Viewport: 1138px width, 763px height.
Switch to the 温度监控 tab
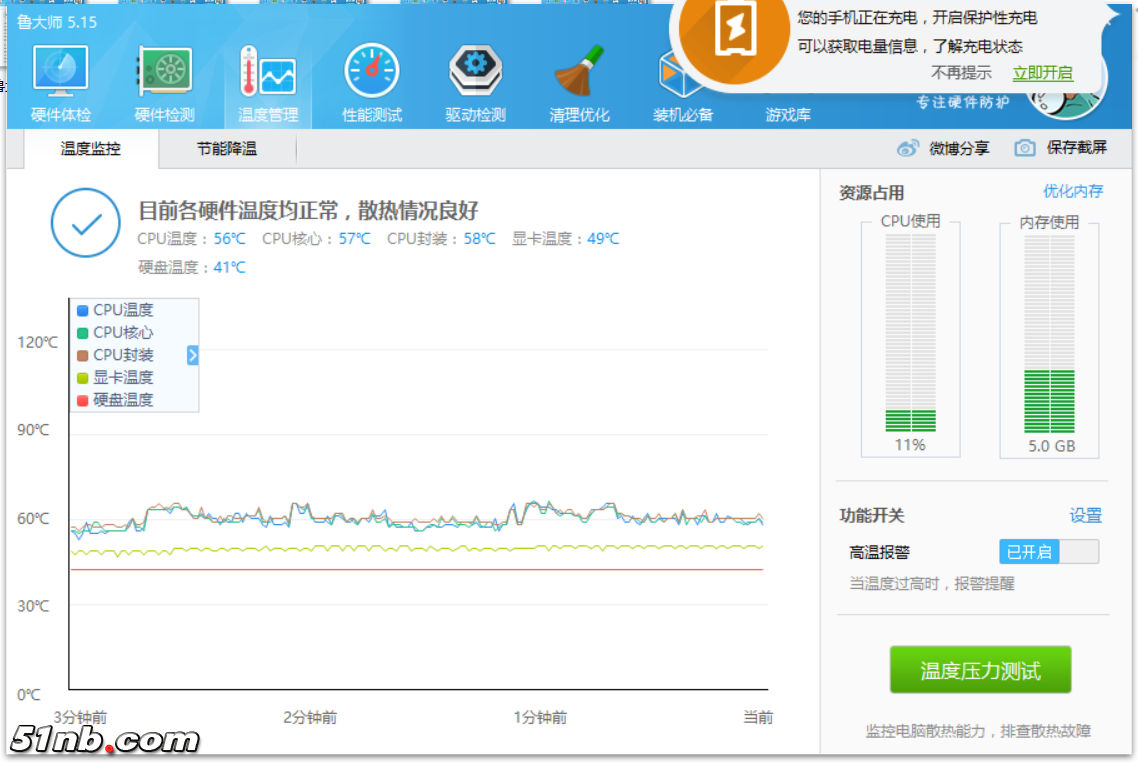[x=90, y=149]
